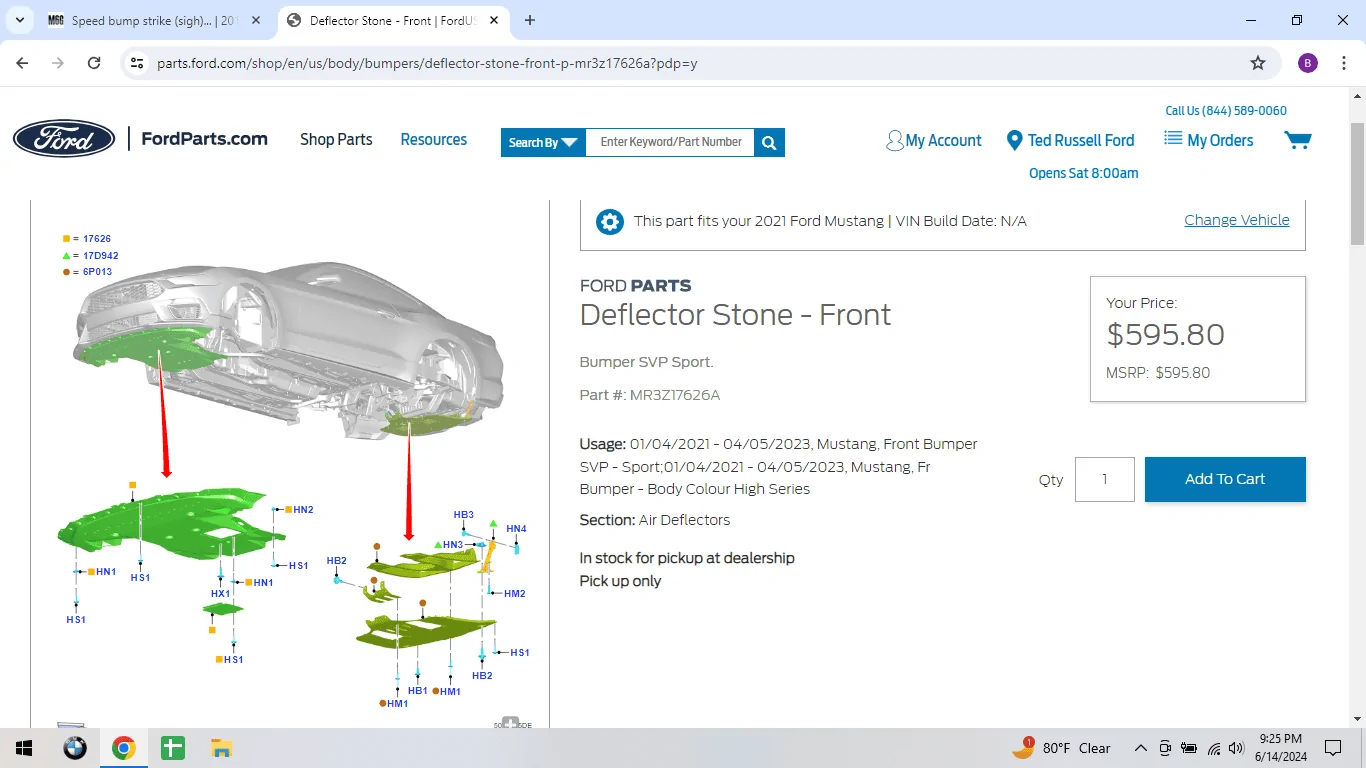Click the HX1 callout in the diagram
The width and height of the screenshot is (1366, 768).
220,594
